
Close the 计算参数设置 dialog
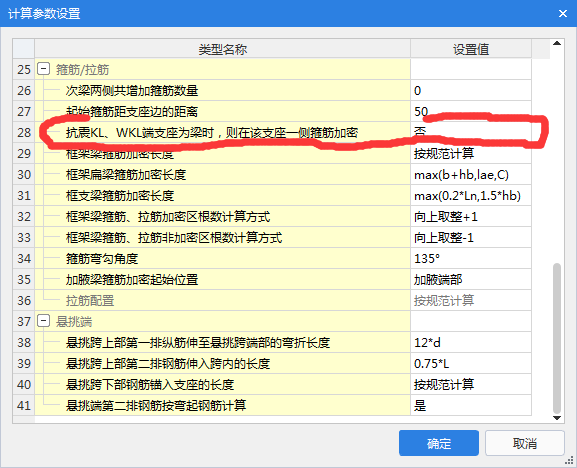tap(563, 14)
